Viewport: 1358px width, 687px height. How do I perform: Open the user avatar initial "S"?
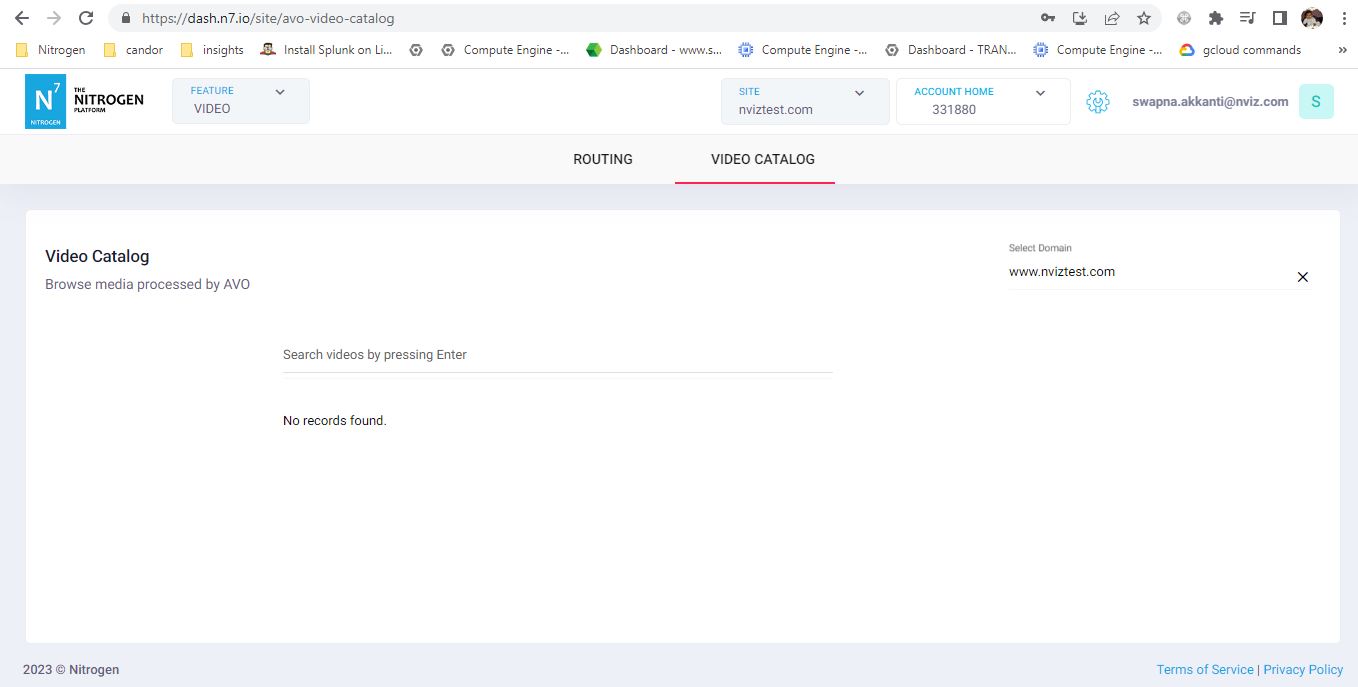(x=1315, y=101)
